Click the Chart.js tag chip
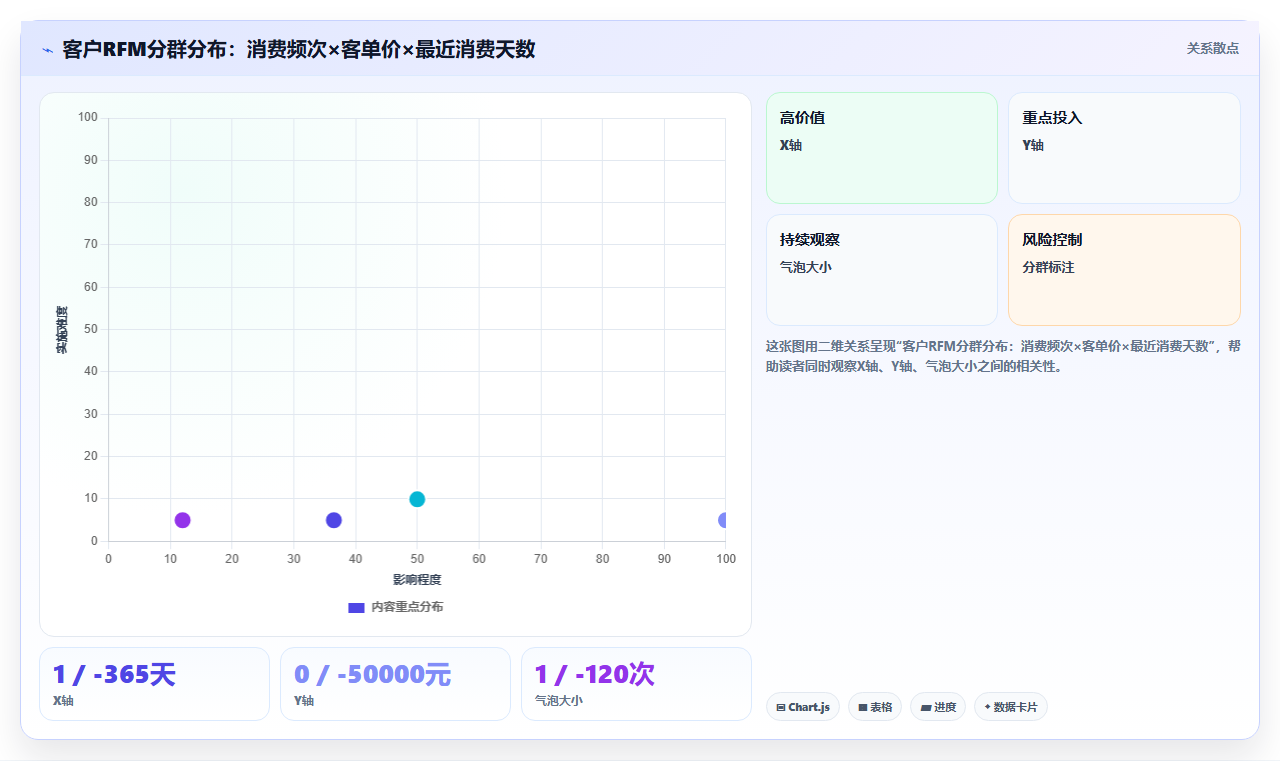This screenshot has height=761, width=1280. point(803,707)
